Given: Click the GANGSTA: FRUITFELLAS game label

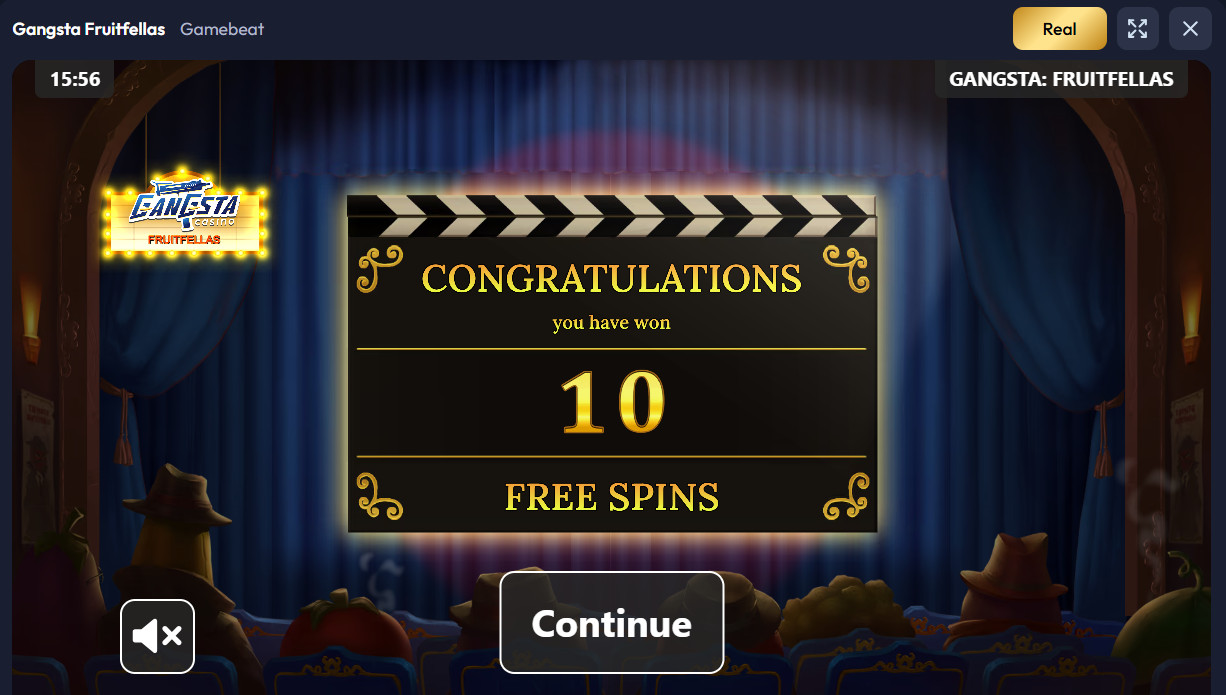Looking at the screenshot, I should click(x=1061, y=79).
